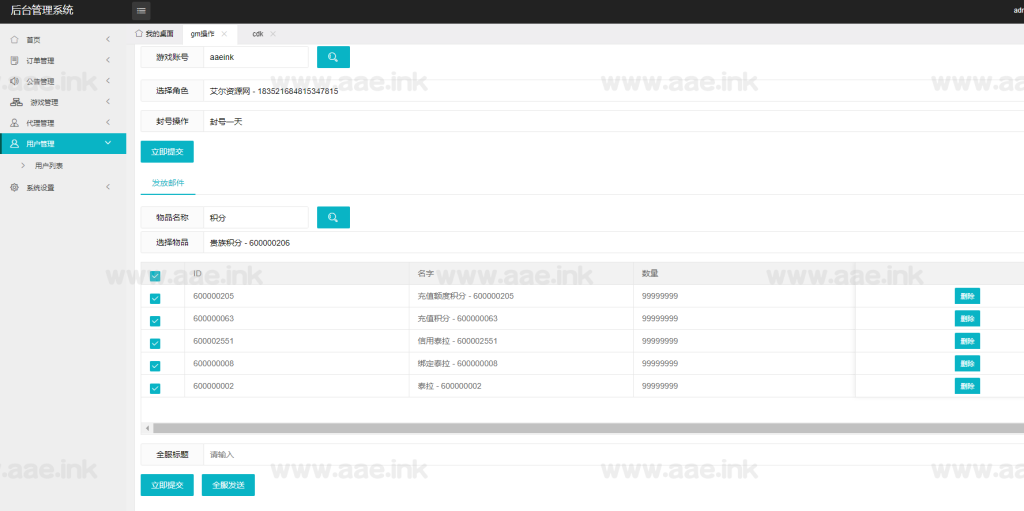Toggle the select-all checkbox in table header
The image size is (1024, 511).
coord(155,276)
